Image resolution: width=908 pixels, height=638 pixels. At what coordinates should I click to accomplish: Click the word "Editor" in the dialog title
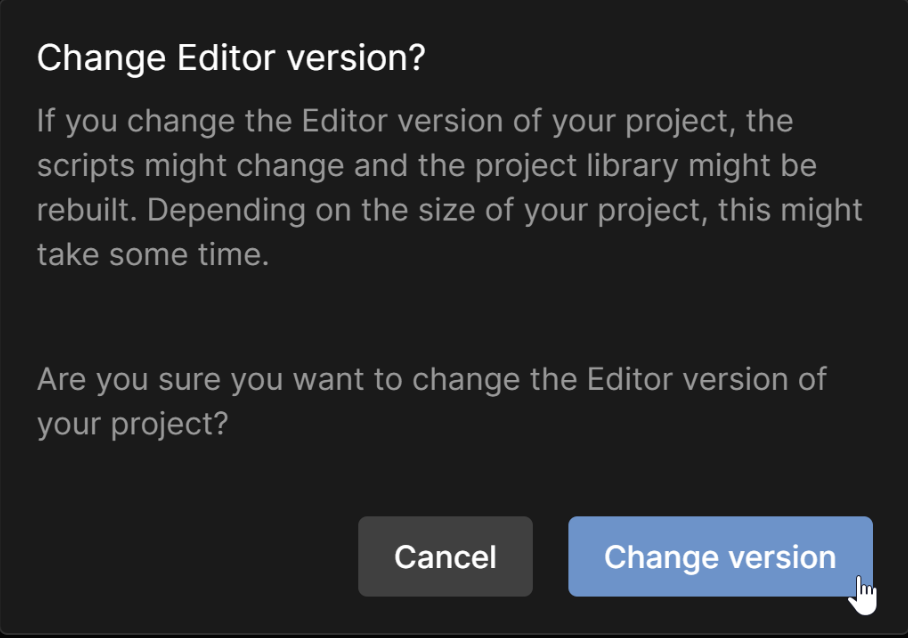pos(227,58)
